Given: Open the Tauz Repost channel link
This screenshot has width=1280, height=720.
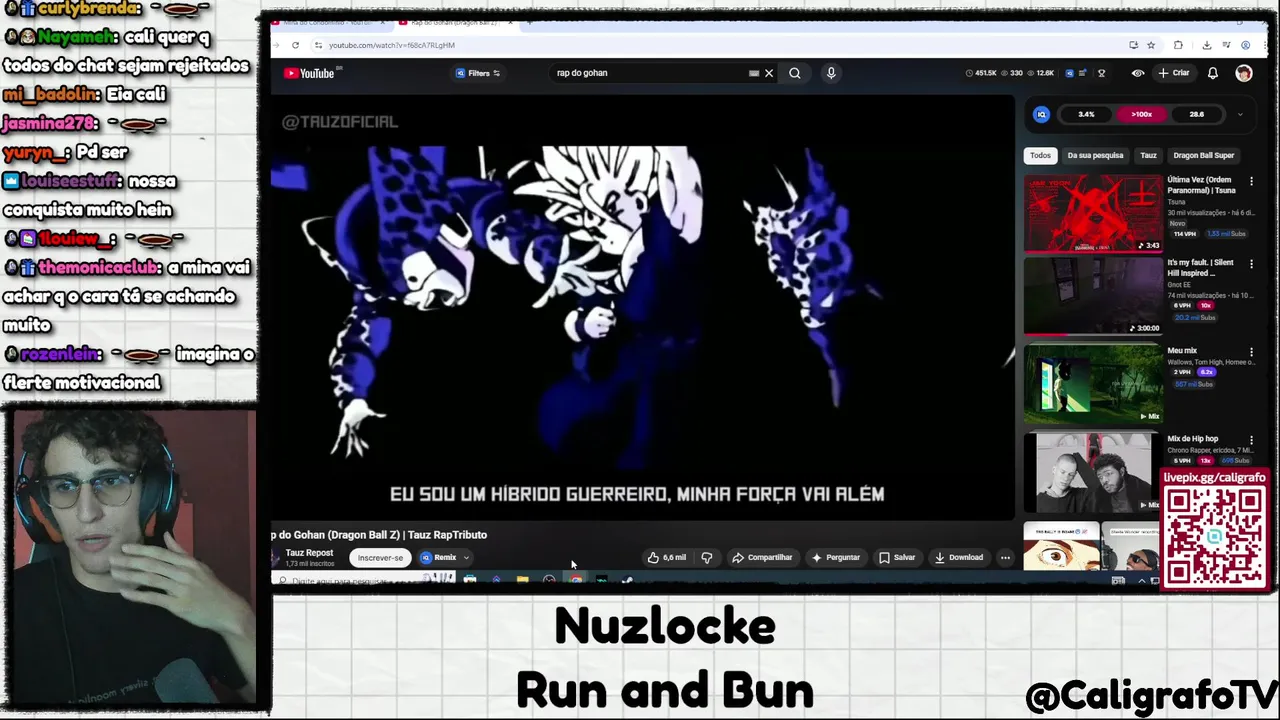Looking at the screenshot, I should pyautogui.click(x=309, y=553).
